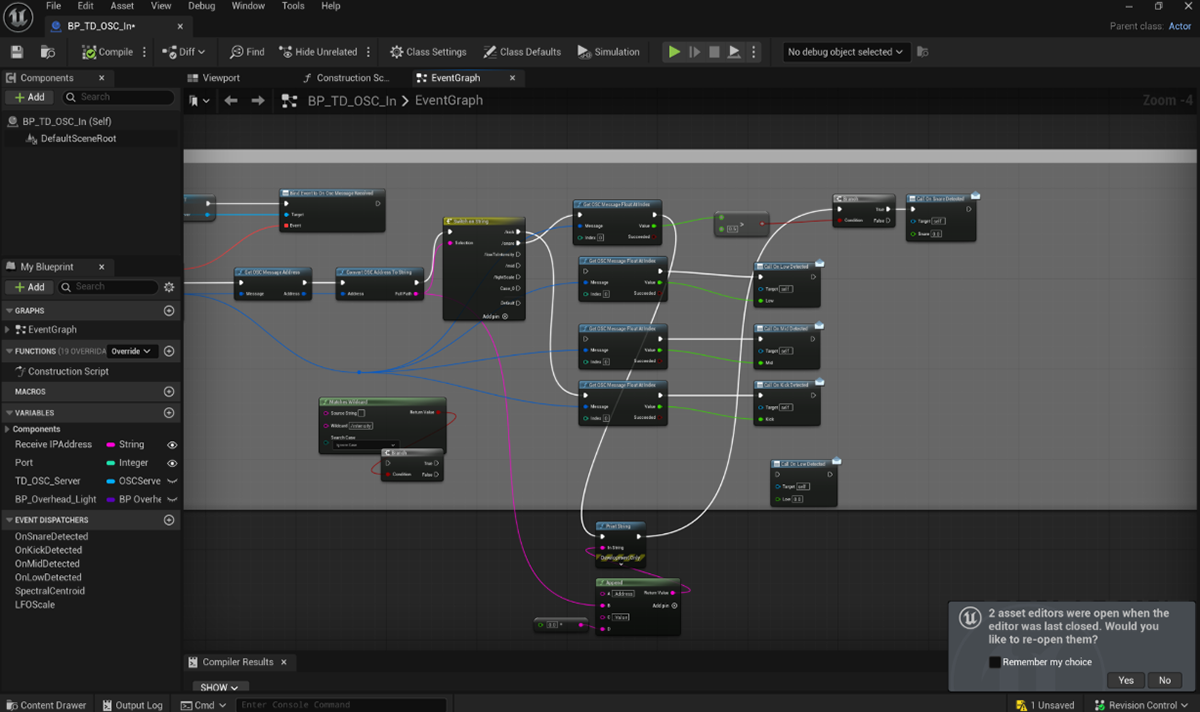Navigate forward in graph history

(258, 100)
